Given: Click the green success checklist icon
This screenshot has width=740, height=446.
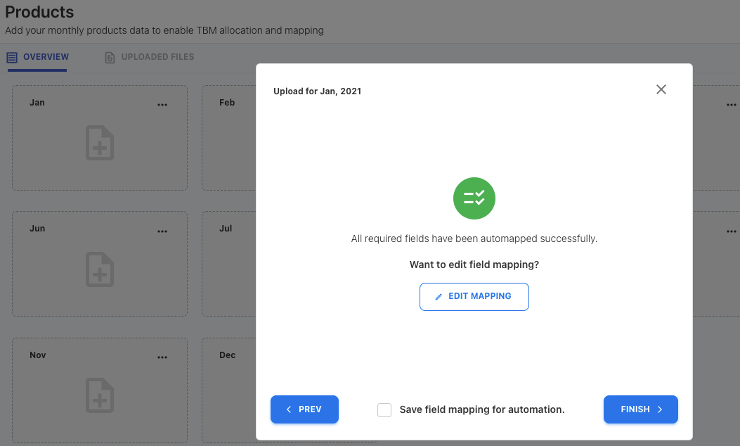Looking at the screenshot, I should pos(474,198).
